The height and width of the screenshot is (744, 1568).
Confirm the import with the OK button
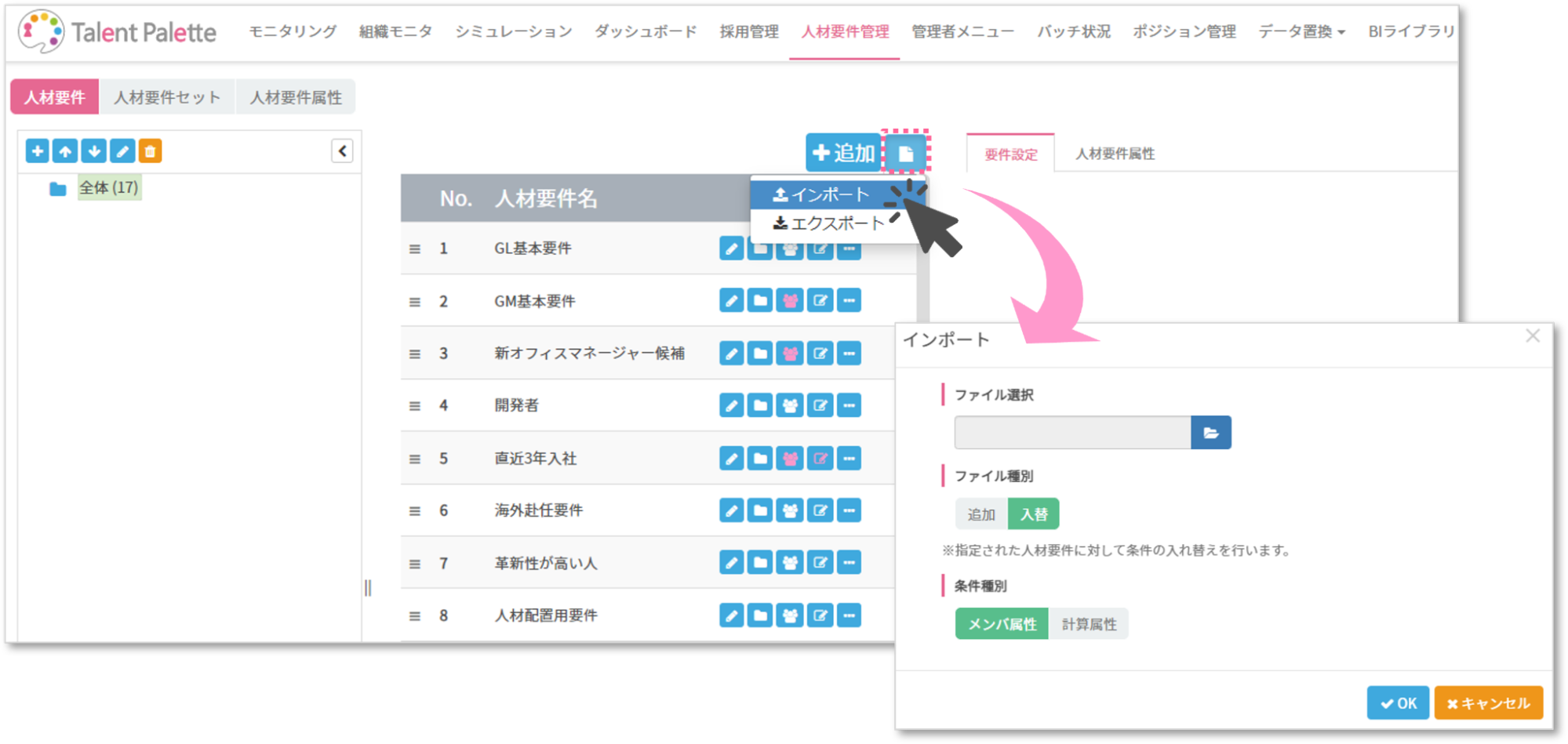click(1399, 703)
